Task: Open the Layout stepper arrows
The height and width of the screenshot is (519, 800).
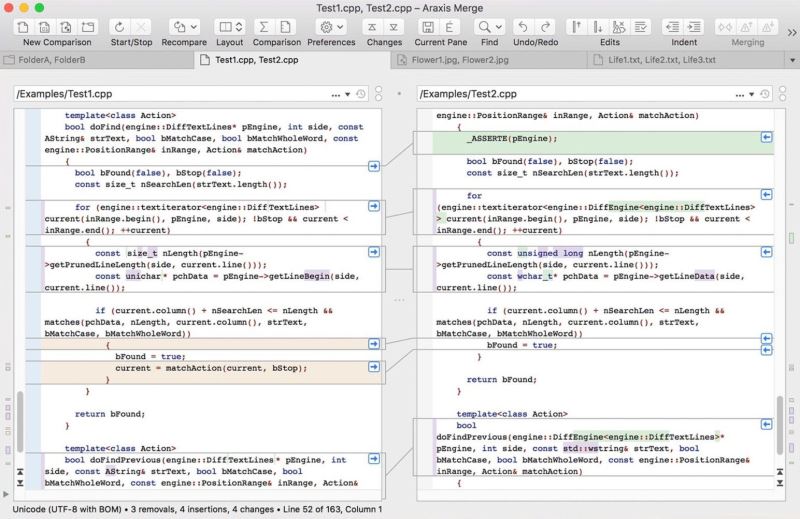Action: (x=239, y=27)
